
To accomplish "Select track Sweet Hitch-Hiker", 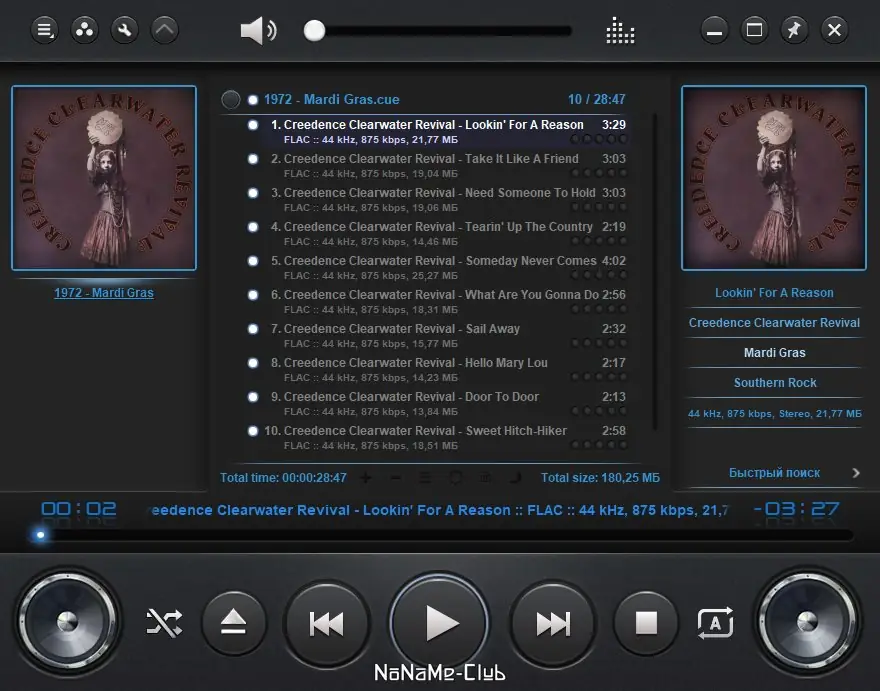I will pyautogui.click(x=443, y=437).
